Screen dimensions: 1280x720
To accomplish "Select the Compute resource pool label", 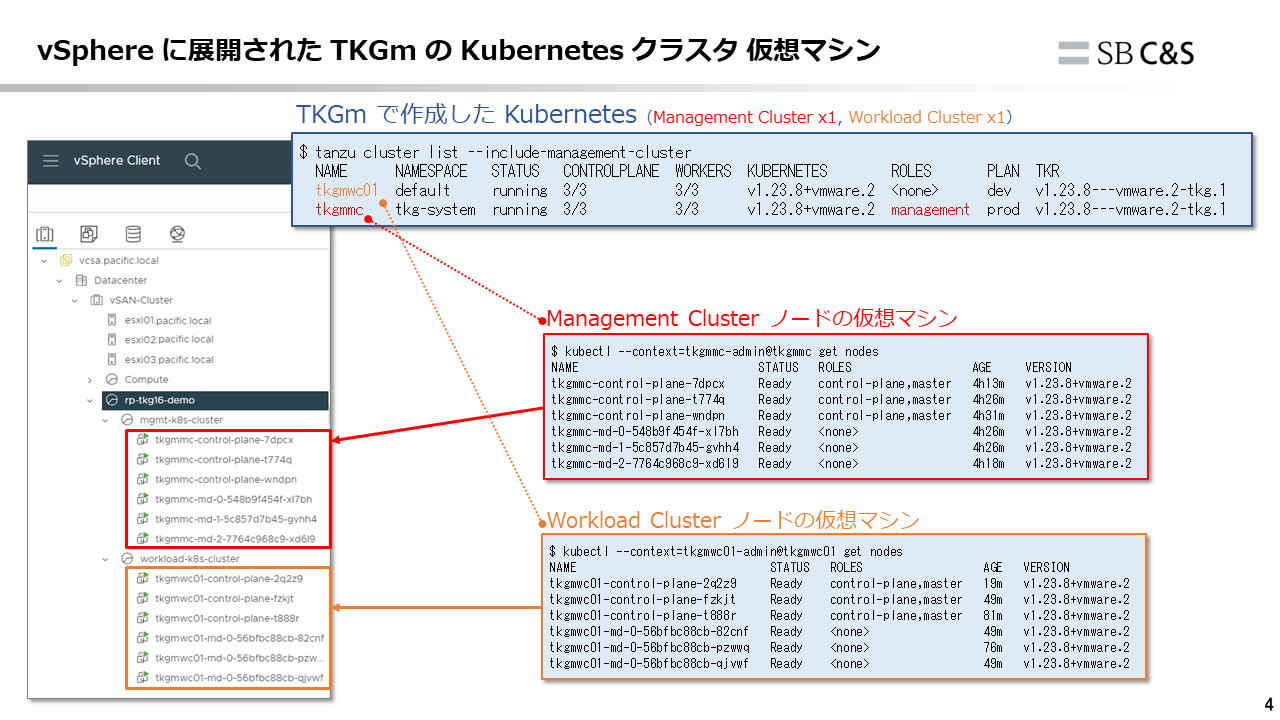I will tap(146, 380).
